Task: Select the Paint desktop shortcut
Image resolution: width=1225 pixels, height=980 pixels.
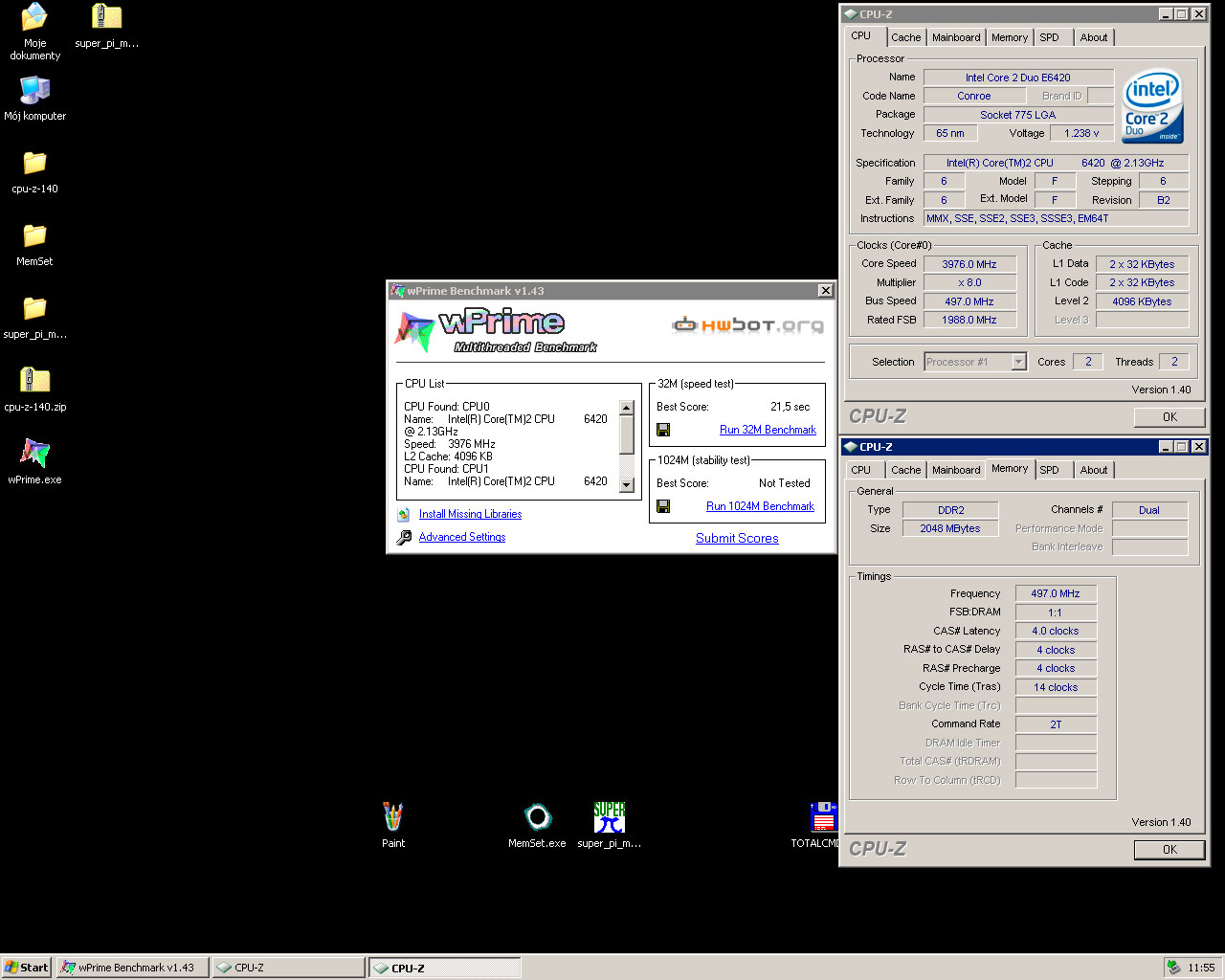Action: (x=393, y=816)
